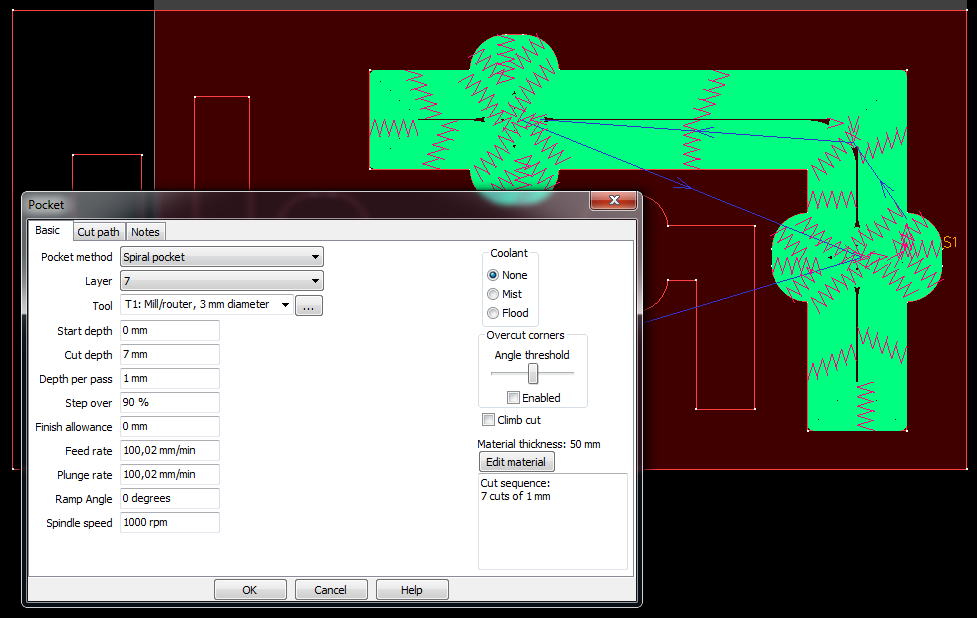Screen dimensions: 977x618
Task: Click the tool browse ellipsis button
Action: pos(309,306)
